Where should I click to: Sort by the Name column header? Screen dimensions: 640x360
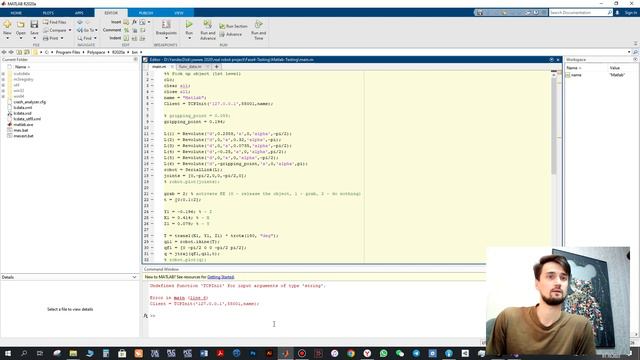point(22,67)
